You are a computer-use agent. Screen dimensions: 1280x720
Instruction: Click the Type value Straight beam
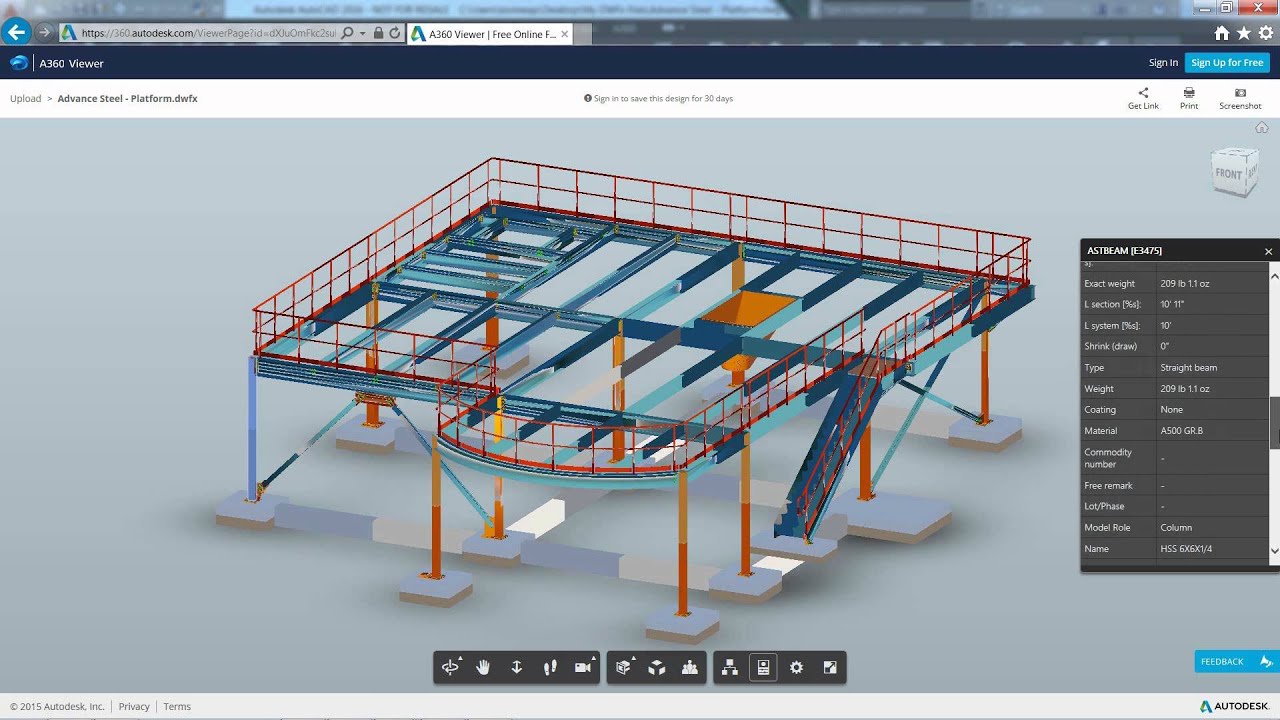1188,368
